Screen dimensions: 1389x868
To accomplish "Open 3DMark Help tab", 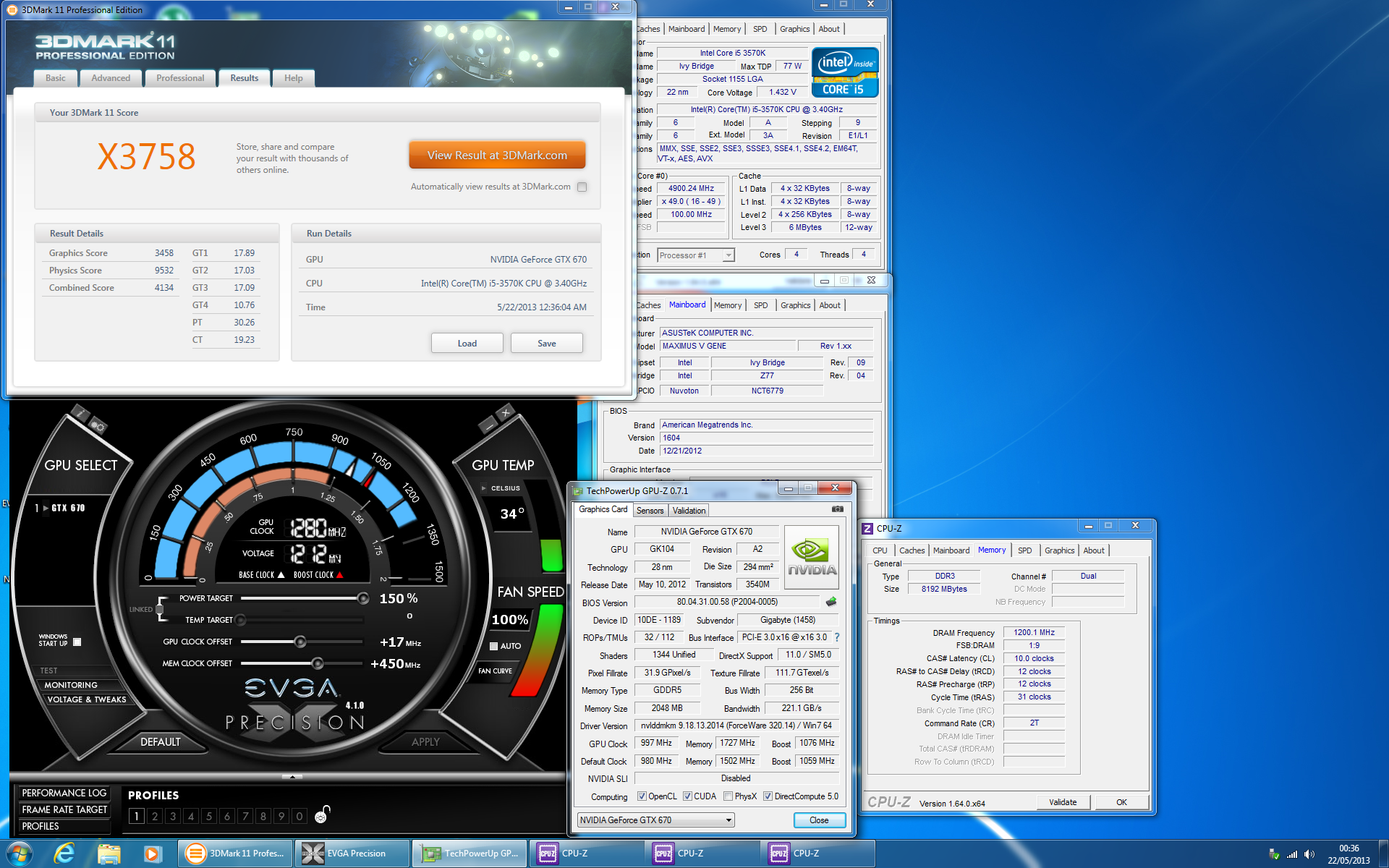I will tap(293, 78).
